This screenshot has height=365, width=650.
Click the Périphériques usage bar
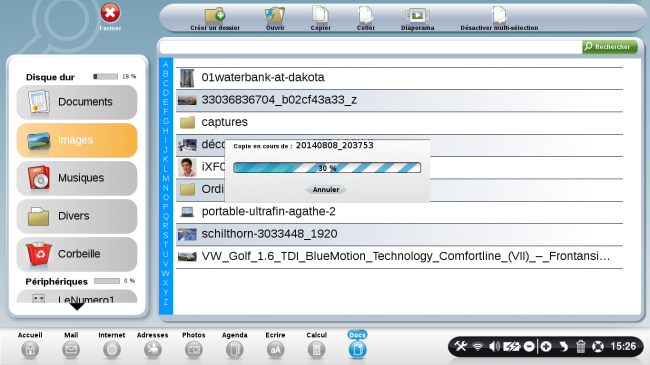click(107, 281)
